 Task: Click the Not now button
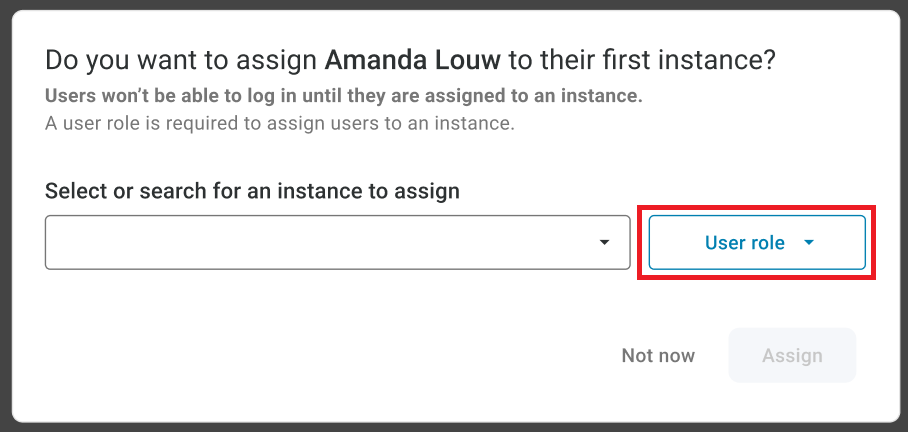coord(657,355)
